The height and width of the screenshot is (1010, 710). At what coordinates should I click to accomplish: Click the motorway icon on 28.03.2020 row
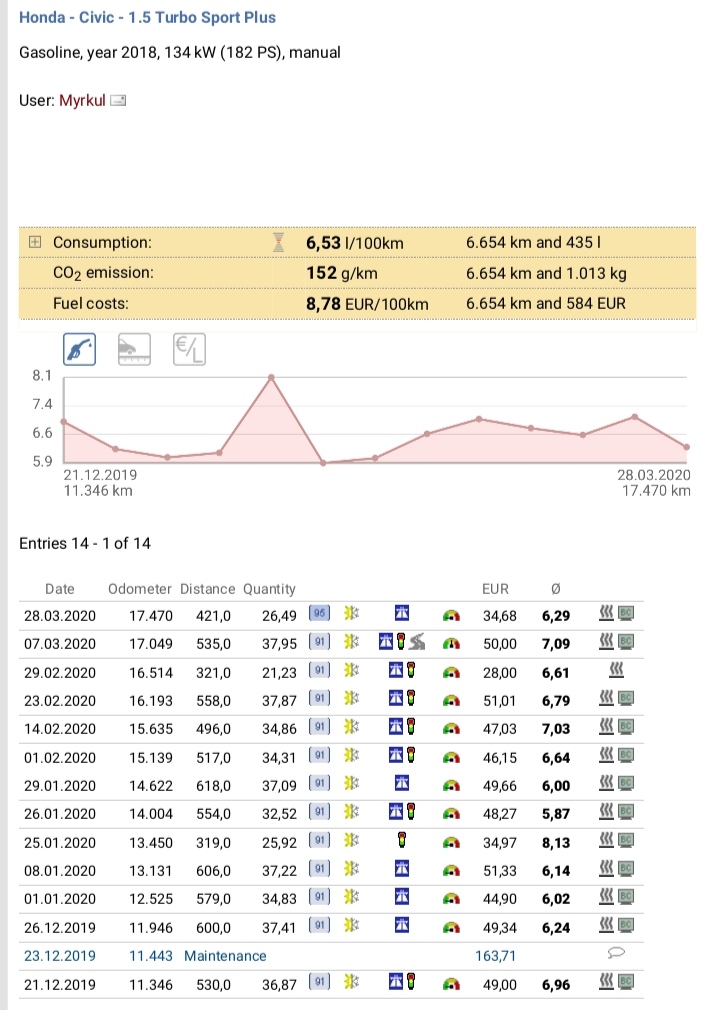point(402,613)
